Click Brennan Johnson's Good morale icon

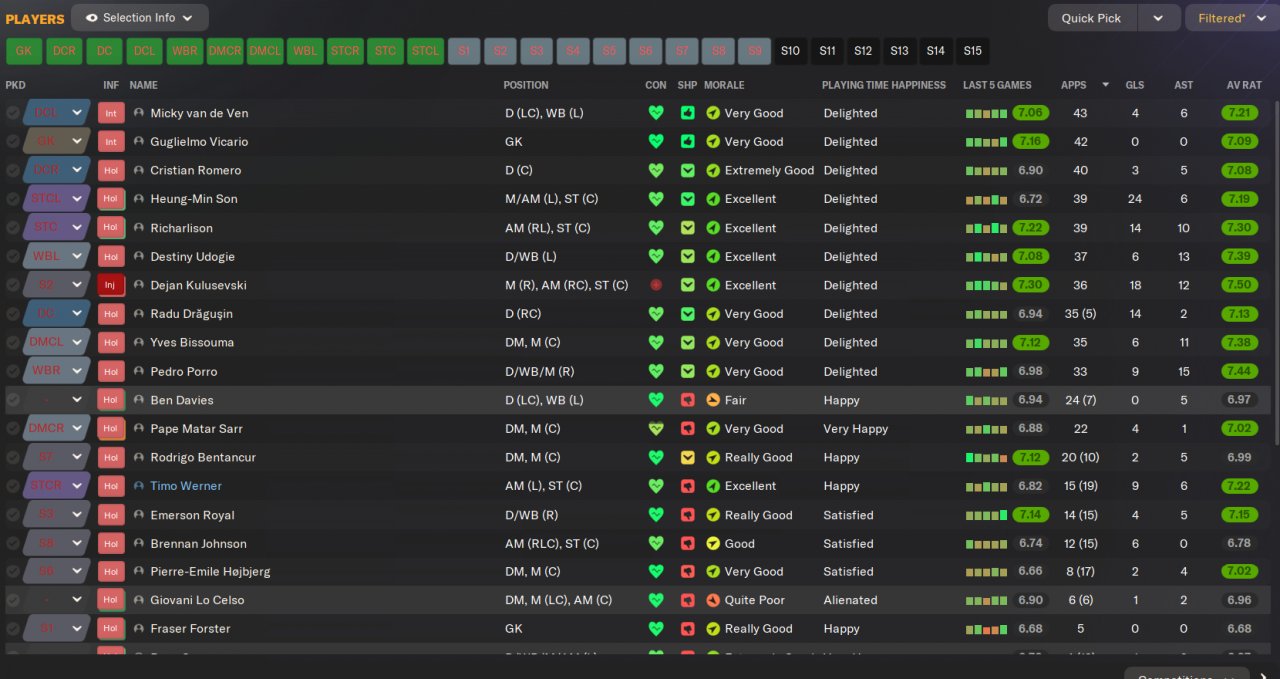click(x=712, y=543)
